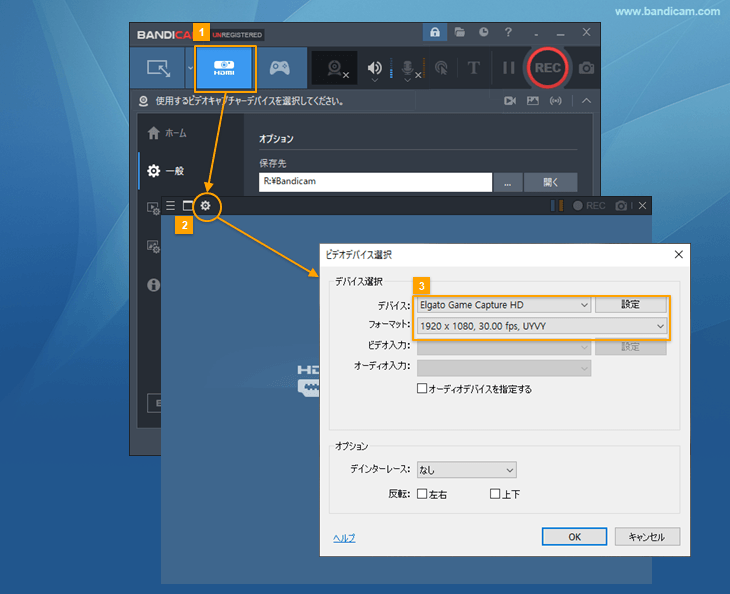
Task: Click the UNREGISTERED label in the title bar
Action: [x=237, y=34]
